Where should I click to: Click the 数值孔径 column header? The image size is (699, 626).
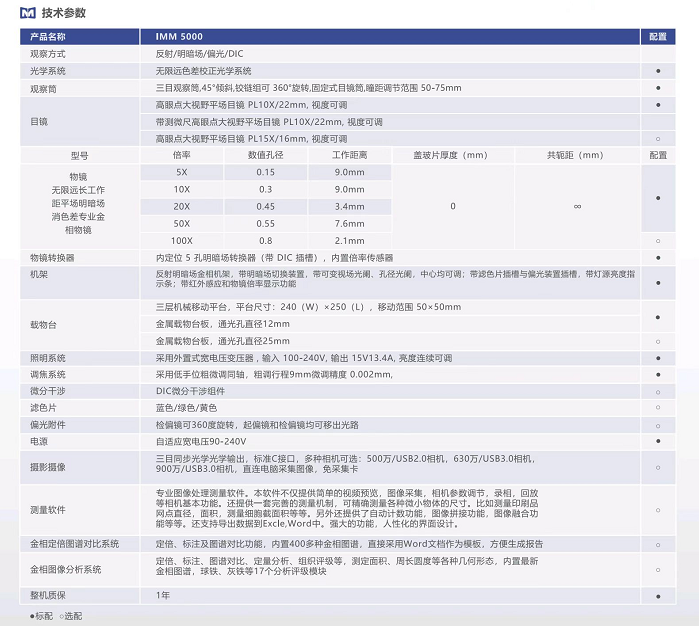[266, 155]
